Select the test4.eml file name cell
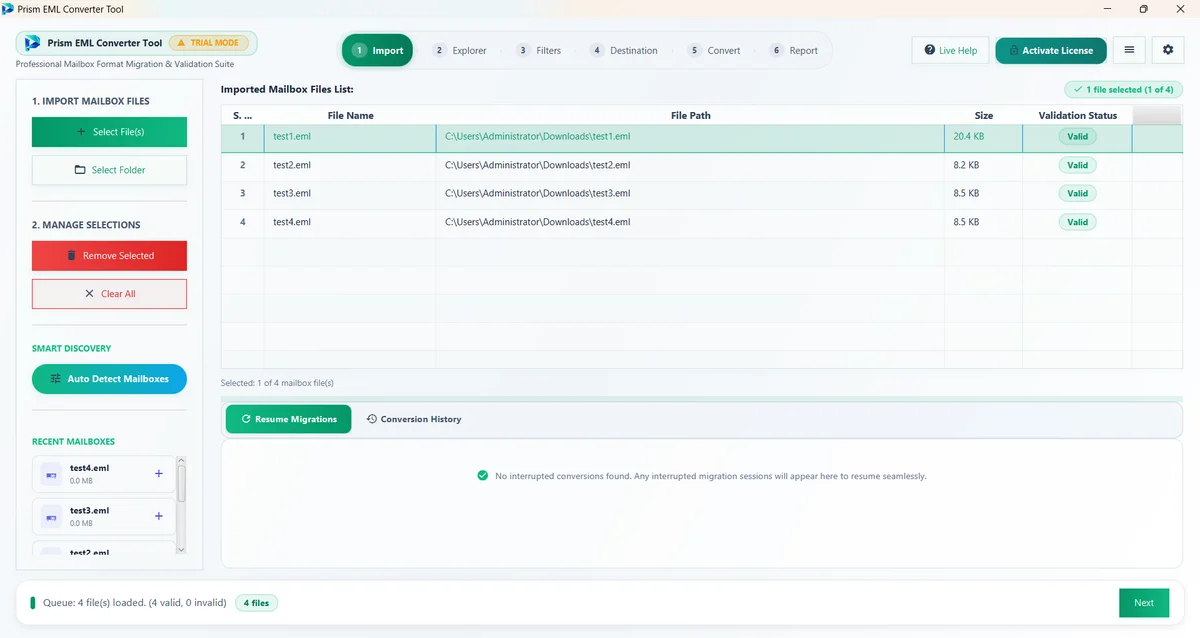Screen dimensions: 1200x638 click(350, 222)
